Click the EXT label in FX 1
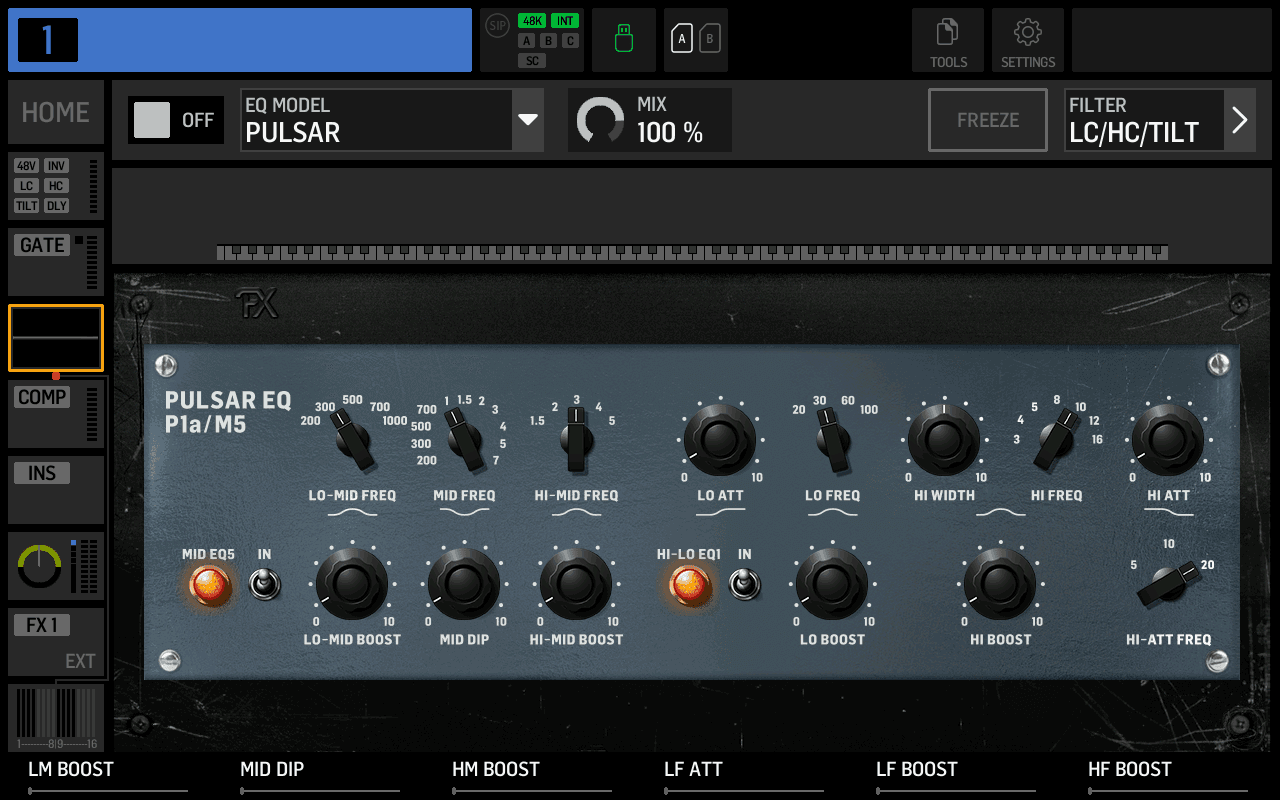 (80, 661)
